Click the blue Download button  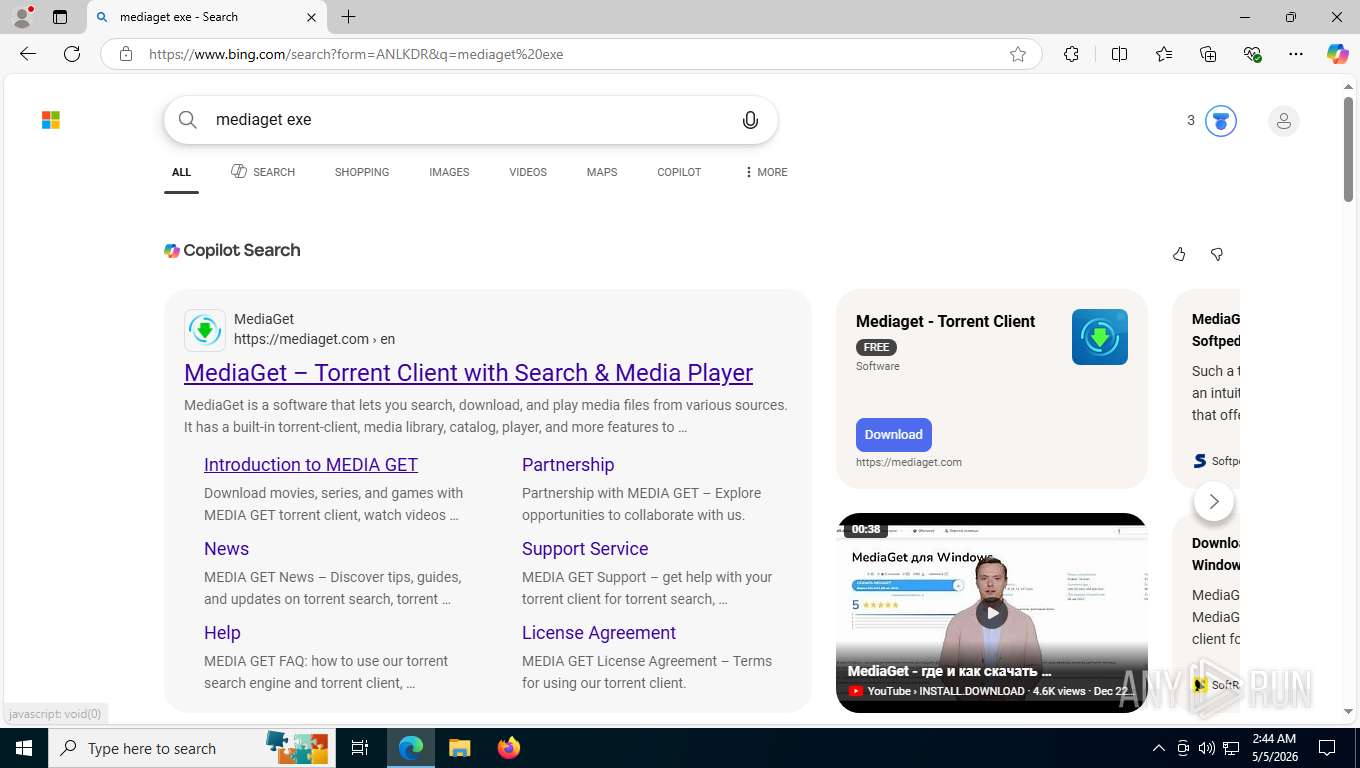[x=894, y=435]
